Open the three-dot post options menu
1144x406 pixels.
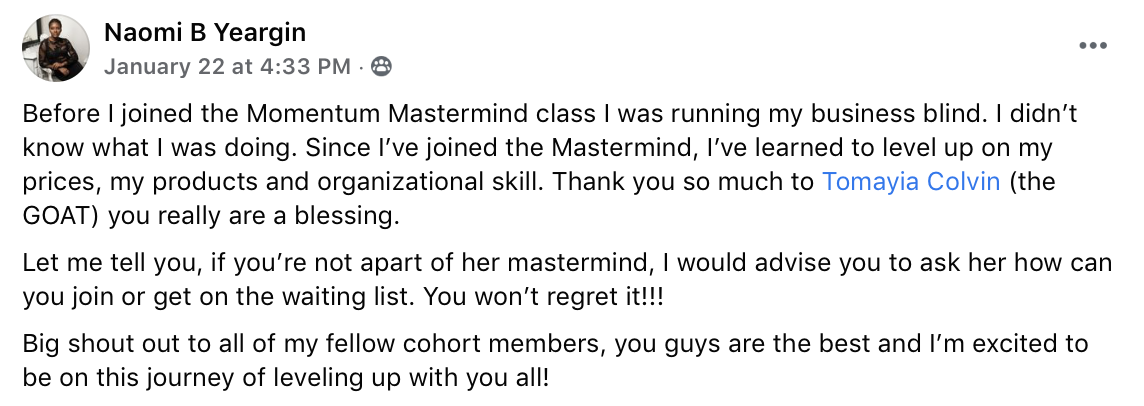tap(1092, 46)
